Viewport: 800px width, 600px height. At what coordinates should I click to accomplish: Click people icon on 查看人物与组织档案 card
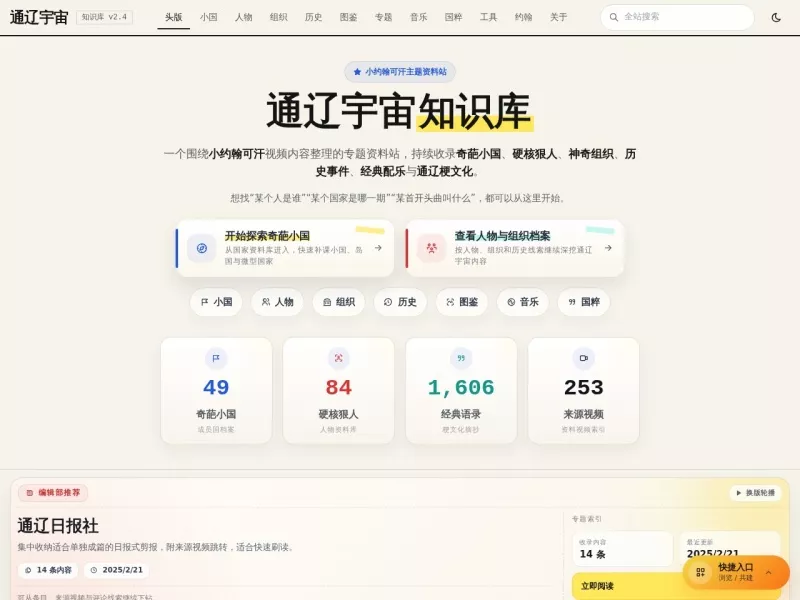432,248
